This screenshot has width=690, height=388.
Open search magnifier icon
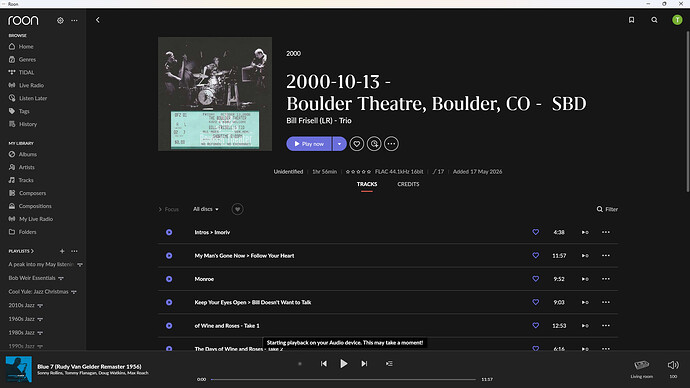tap(654, 20)
